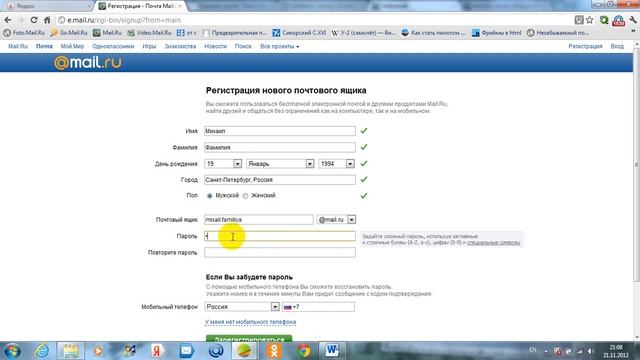Click the Регистрация link at top right
This screenshot has width=640, height=360.
click(x=585, y=47)
